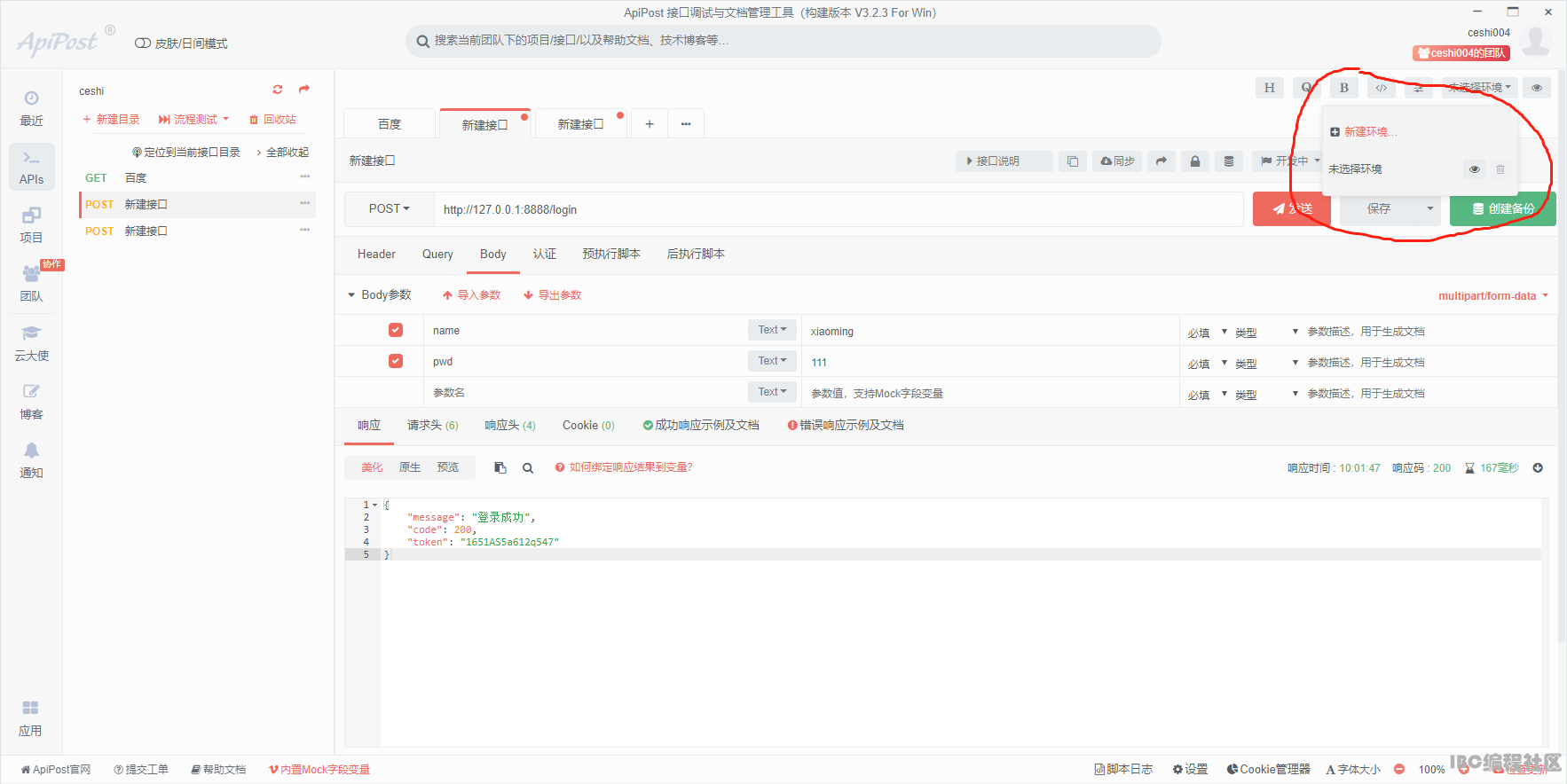Click the URL input field

(839, 209)
